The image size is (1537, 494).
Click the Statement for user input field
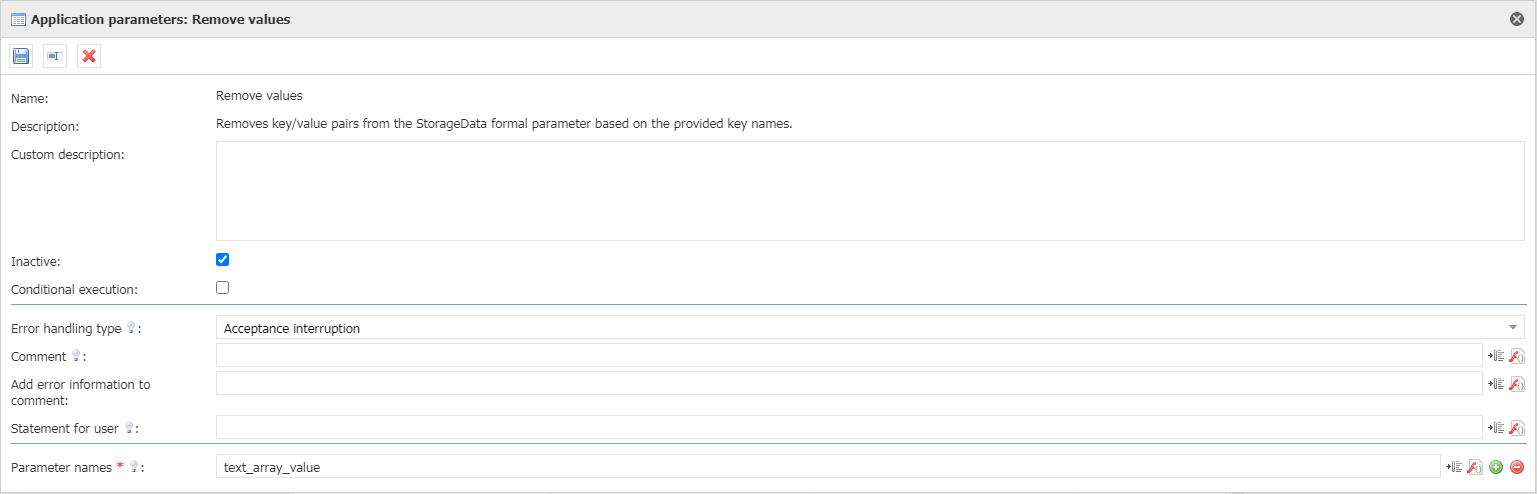[849, 428]
